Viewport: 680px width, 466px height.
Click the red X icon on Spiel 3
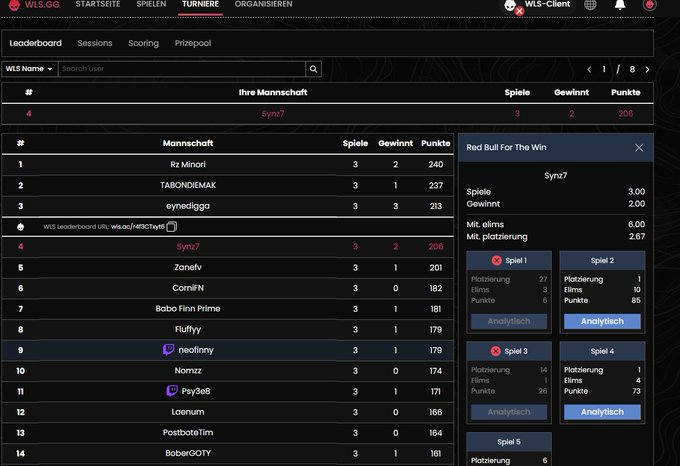tap(496, 351)
